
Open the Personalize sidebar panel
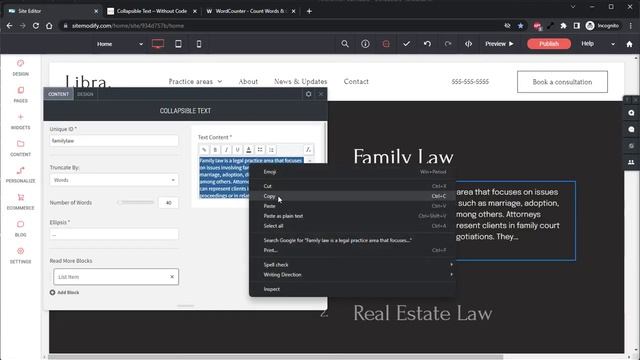pos(20,175)
